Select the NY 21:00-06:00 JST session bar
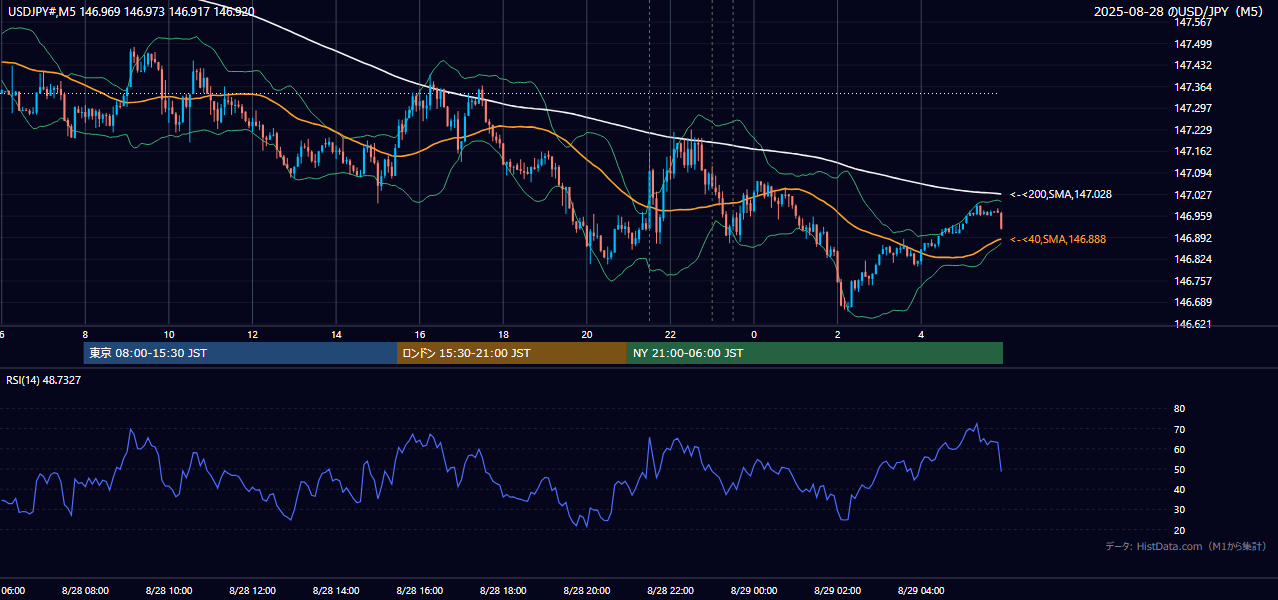 tap(815, 353)
